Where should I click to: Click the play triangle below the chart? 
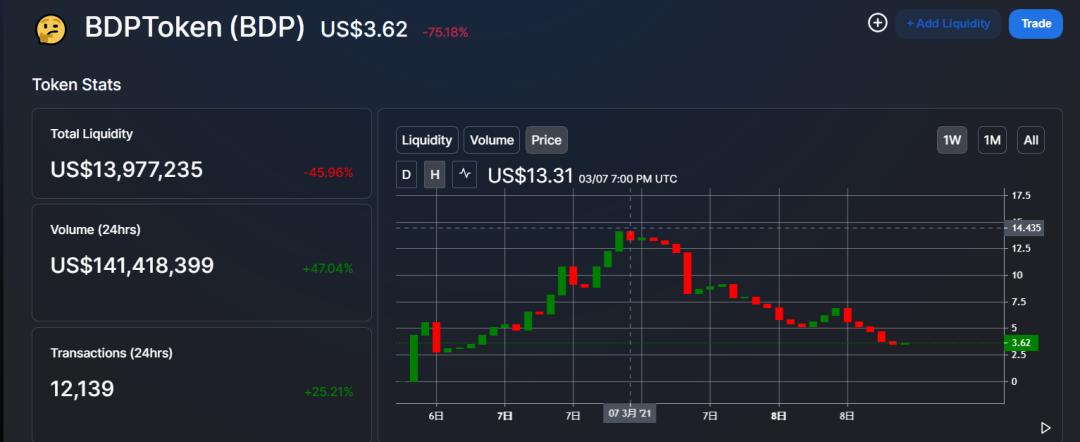coord(1046,428)
